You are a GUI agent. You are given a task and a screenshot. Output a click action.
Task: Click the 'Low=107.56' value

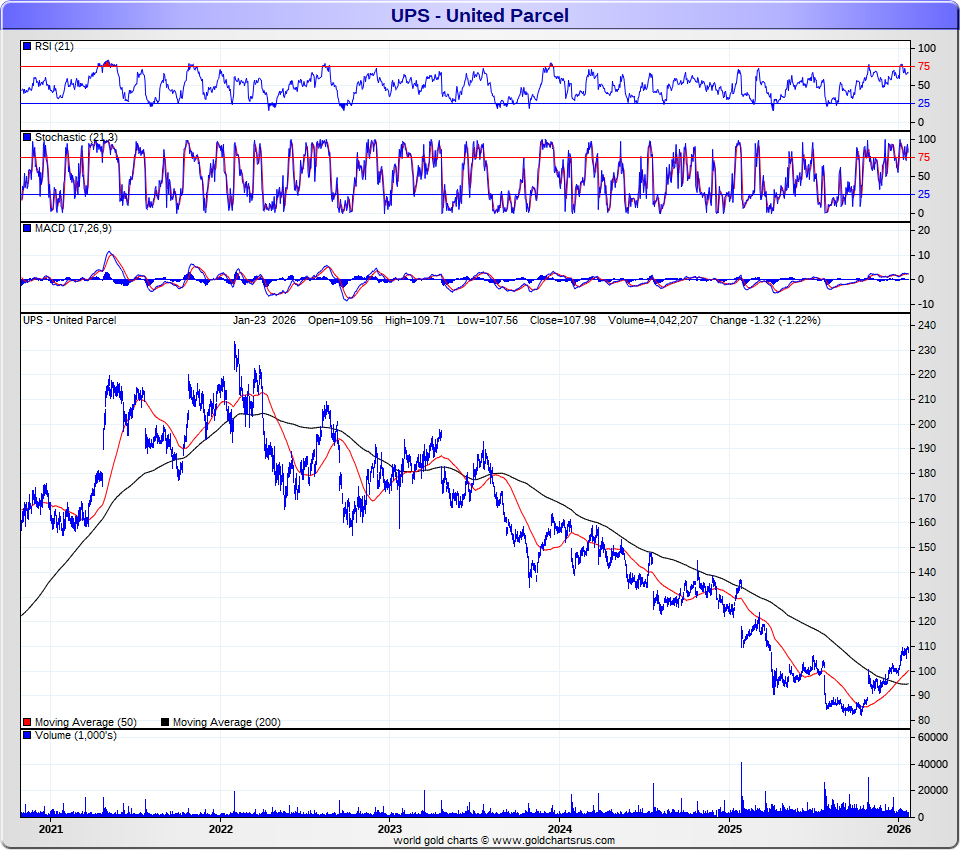[487, 320]
